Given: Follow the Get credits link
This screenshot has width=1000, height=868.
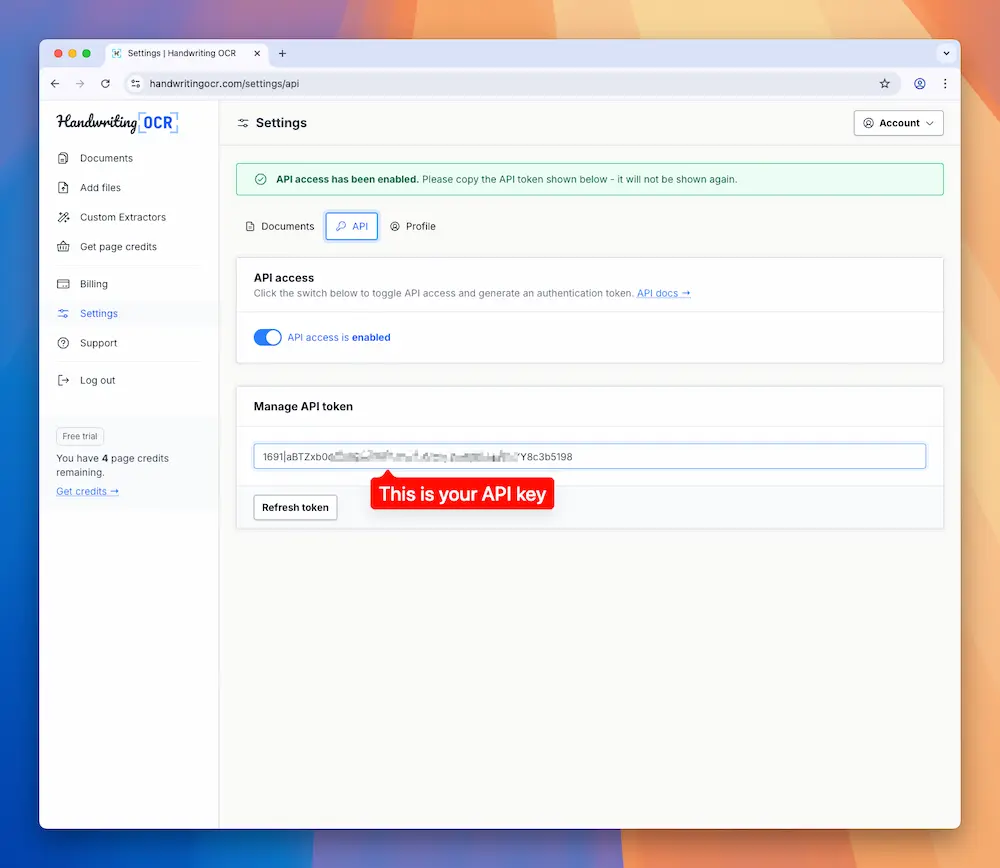Looking at the screenshot, I should (x=87, y=491).
